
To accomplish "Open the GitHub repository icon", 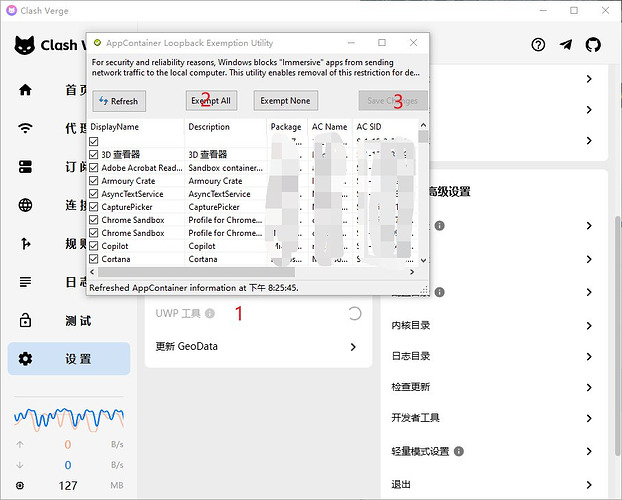I will 593,45.
